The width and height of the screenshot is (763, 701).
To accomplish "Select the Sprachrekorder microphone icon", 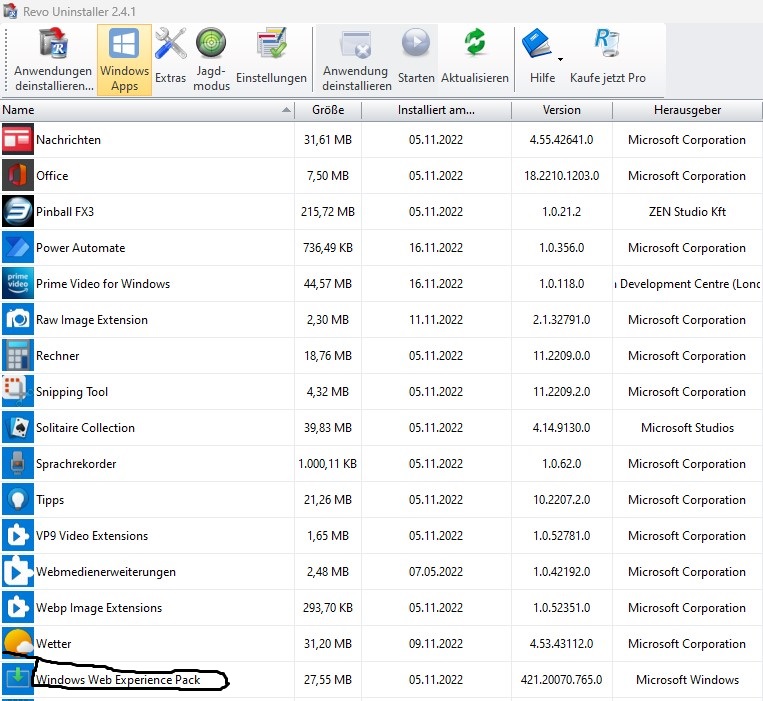I will click(18, 463).
